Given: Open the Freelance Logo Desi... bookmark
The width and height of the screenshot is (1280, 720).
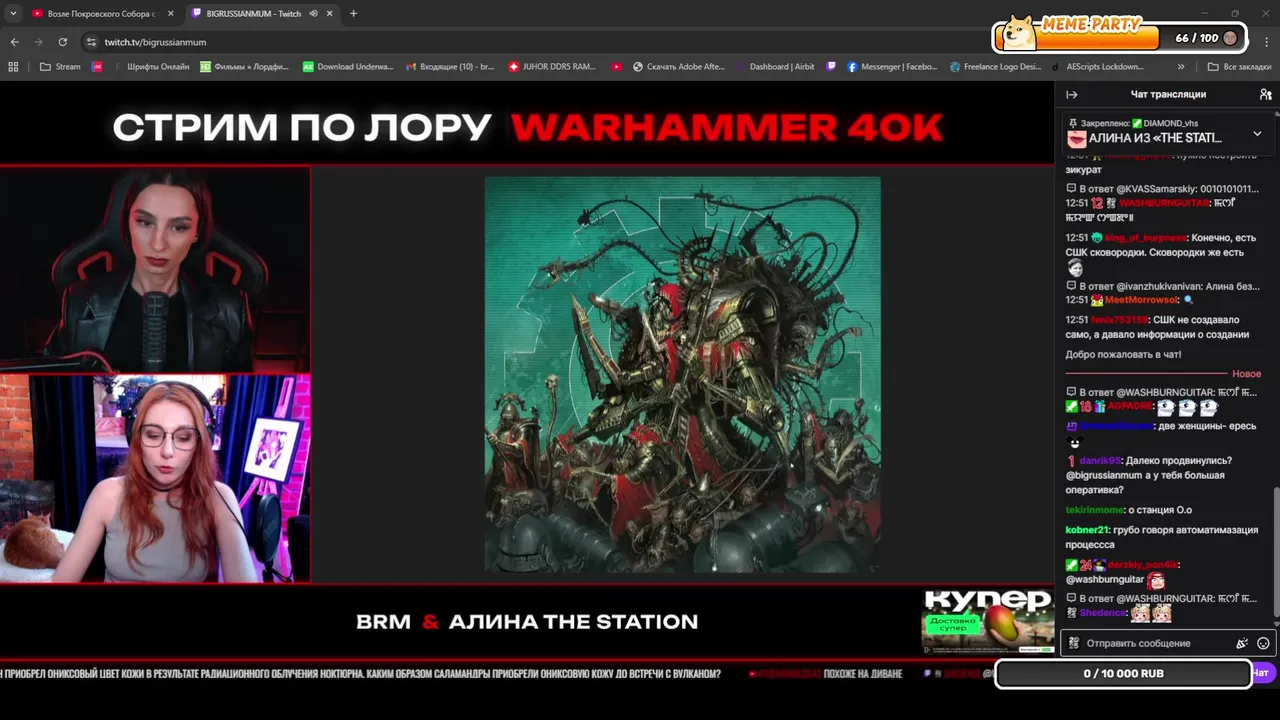Looking at the screenshot, I should tap(995, 67).
